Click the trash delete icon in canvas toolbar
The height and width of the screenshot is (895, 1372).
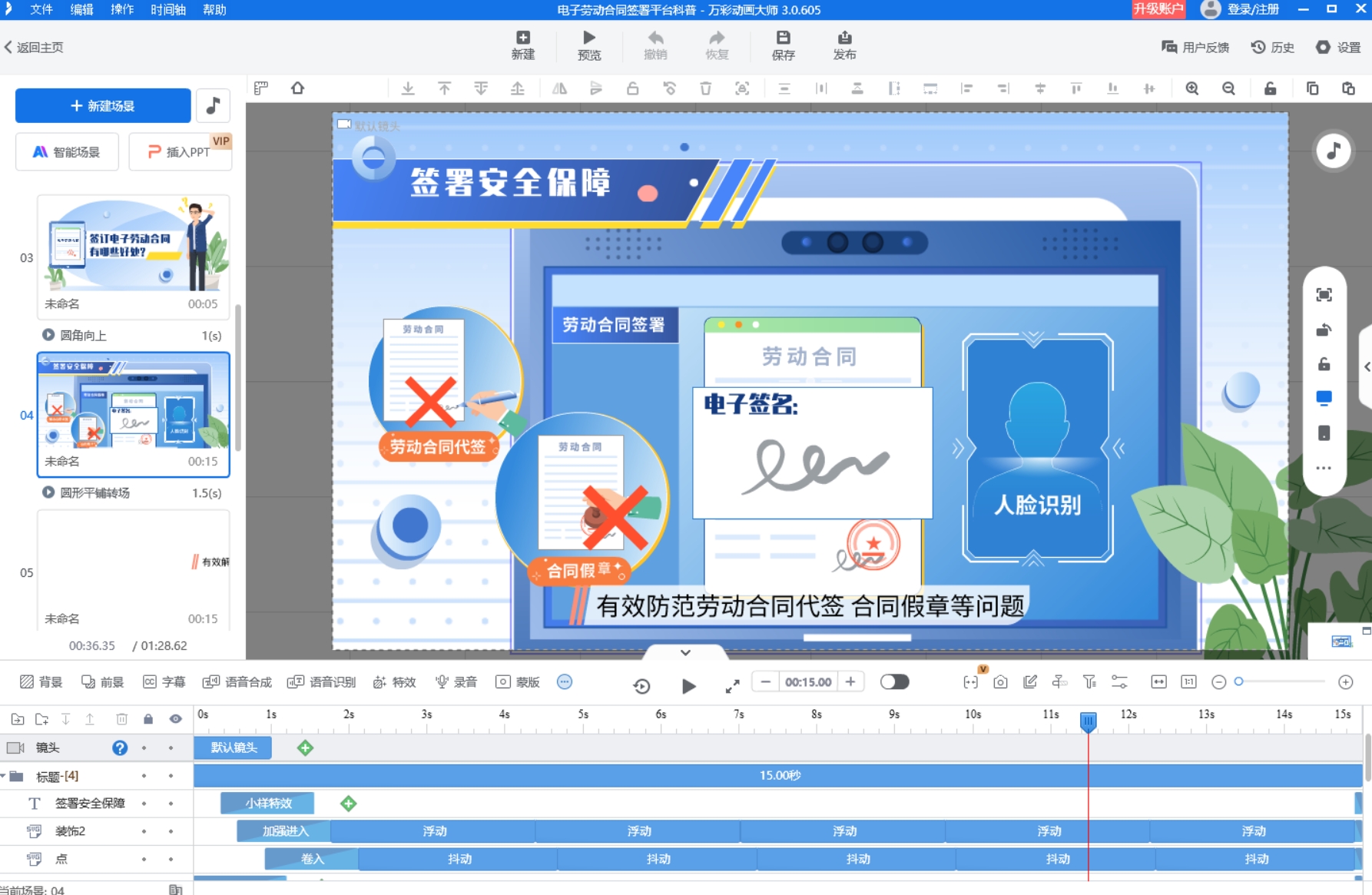(705, 88)
